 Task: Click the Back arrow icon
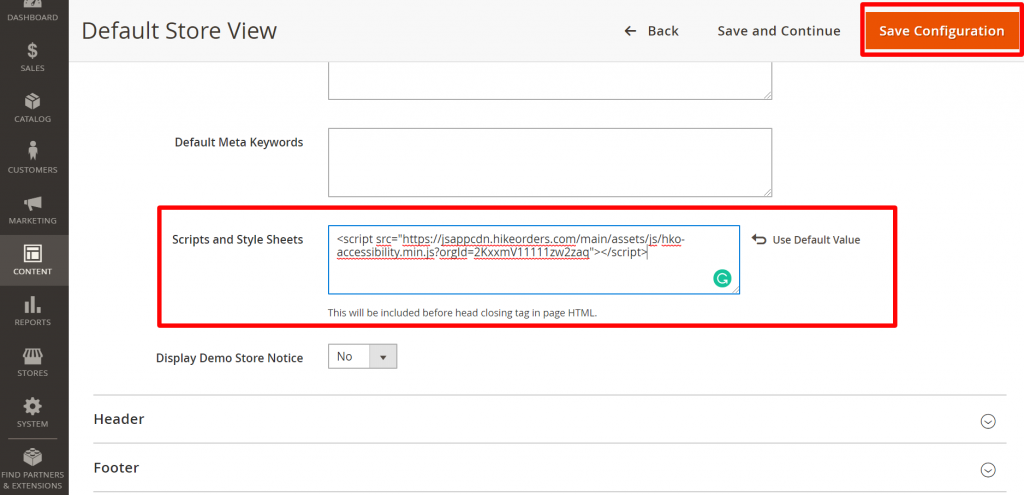coord(630,31)
